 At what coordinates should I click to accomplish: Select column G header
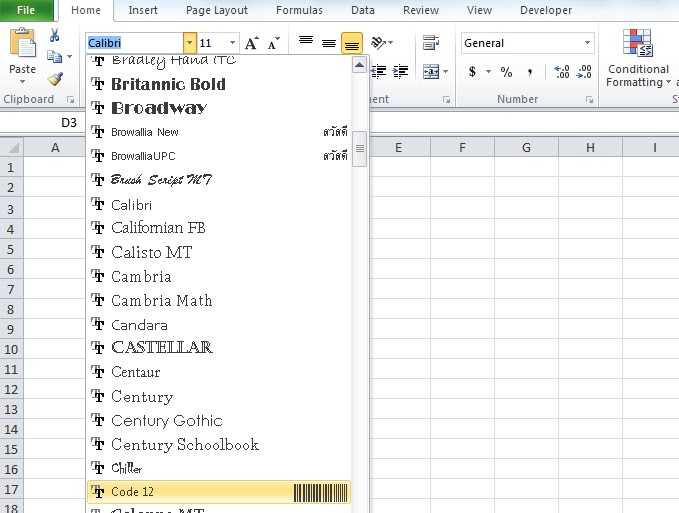pos(526,148)
